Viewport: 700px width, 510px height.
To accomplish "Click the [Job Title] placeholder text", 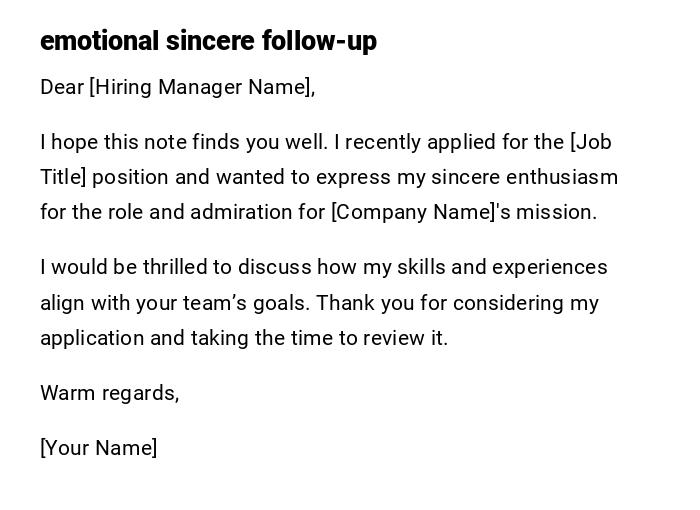I will tap(591, 142).
